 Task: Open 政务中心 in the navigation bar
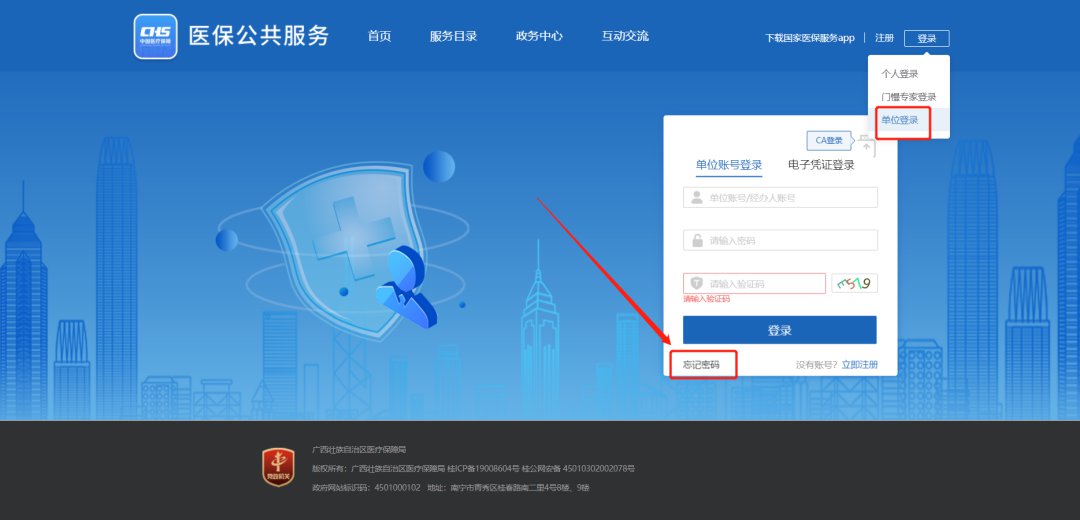539,36
